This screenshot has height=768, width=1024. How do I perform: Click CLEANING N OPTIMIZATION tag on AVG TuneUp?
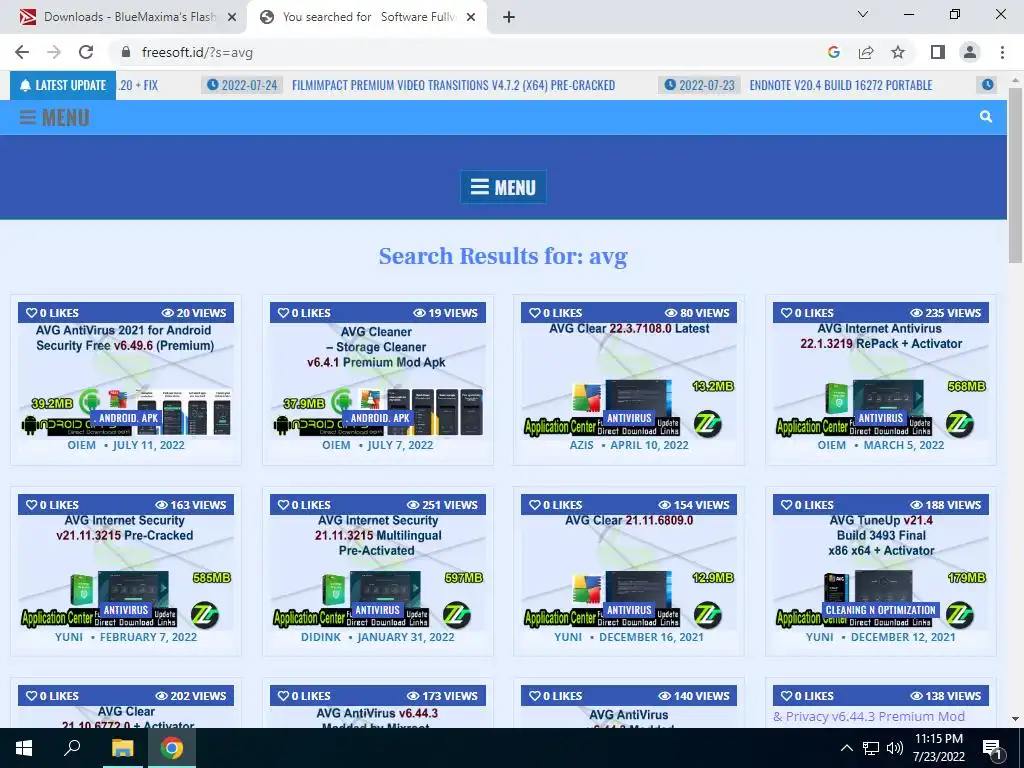click(880, 610)
